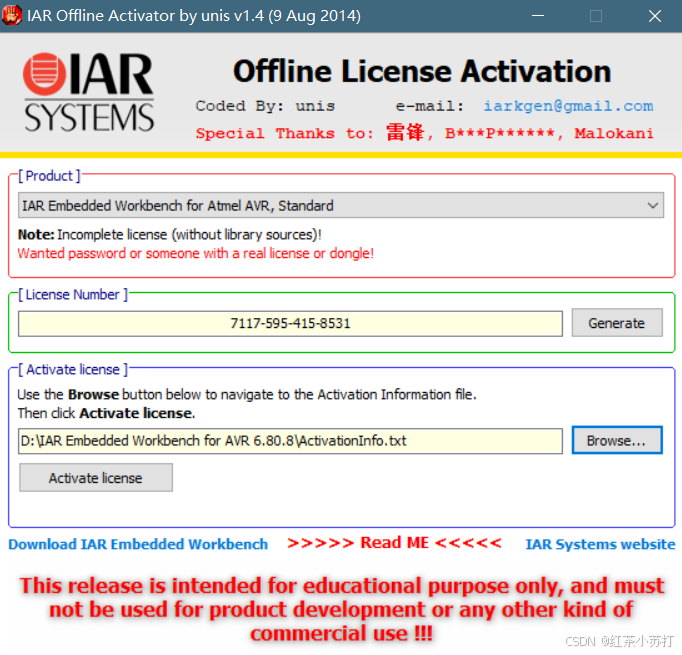
Task: Click the 'Special Thanks to' line
Action: (x=425, y=132)
